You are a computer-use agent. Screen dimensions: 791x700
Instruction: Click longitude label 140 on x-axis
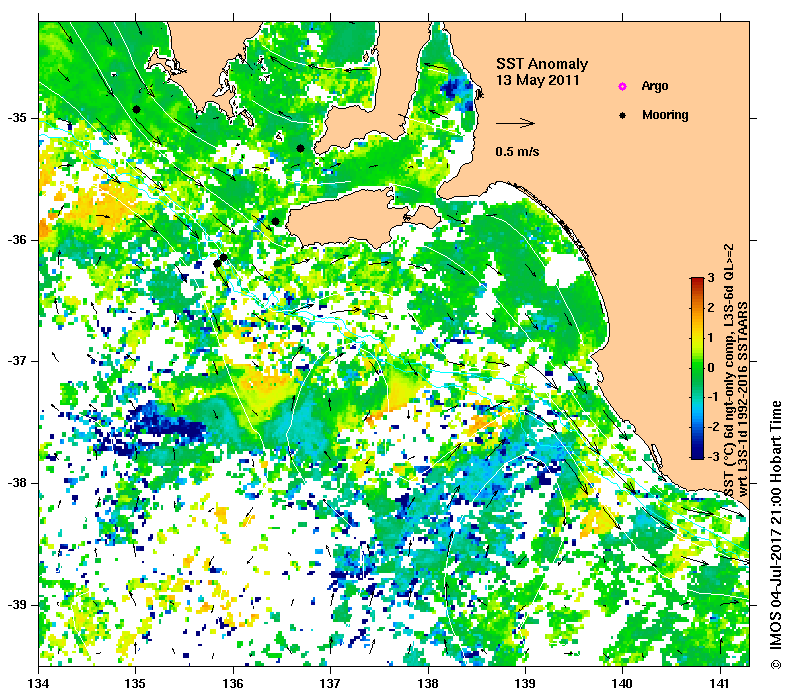623,684
